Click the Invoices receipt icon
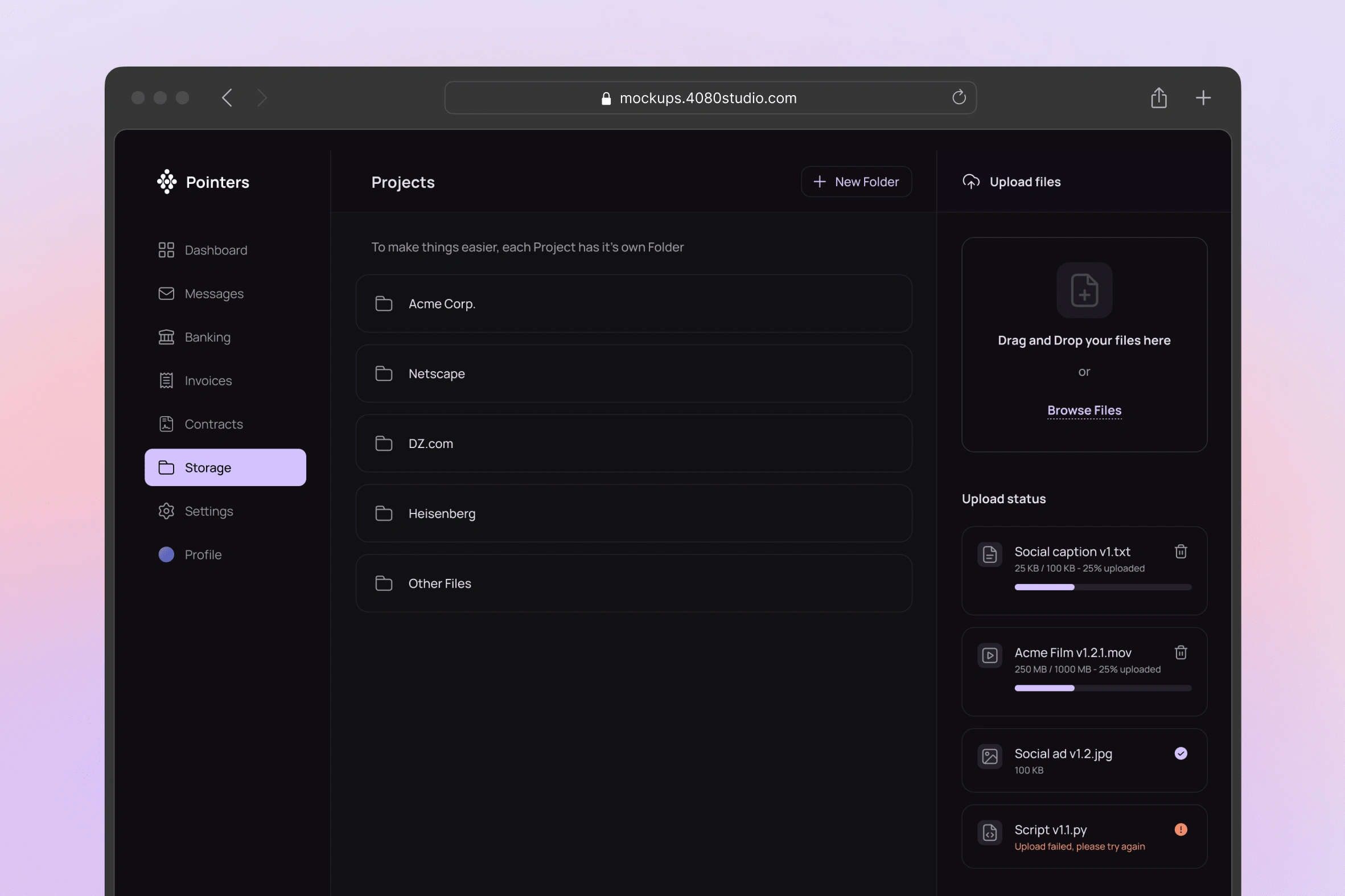This screenshot has width=1345, height=896. click(166, 381)
